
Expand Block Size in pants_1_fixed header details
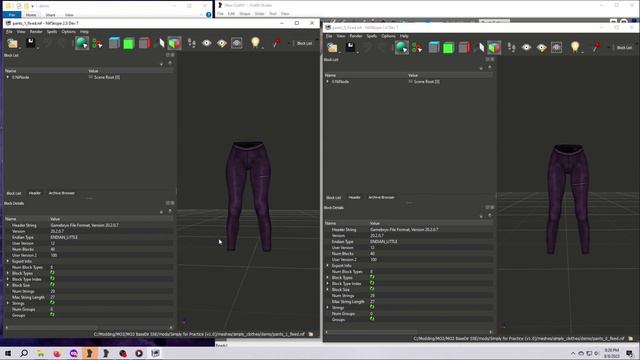[x=7, y=285]
